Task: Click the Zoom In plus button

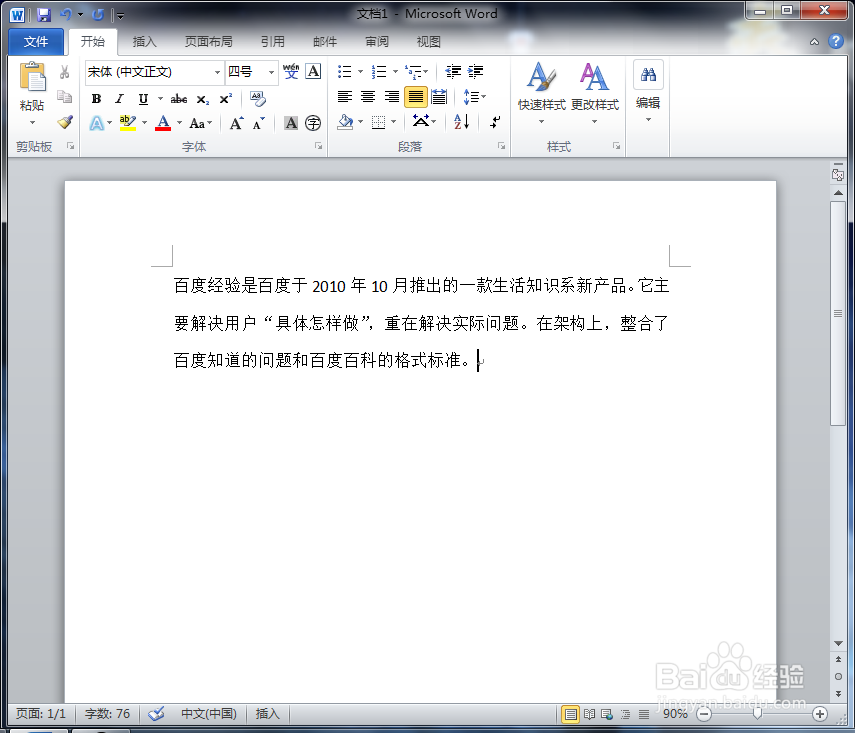Action: [819, 713]
